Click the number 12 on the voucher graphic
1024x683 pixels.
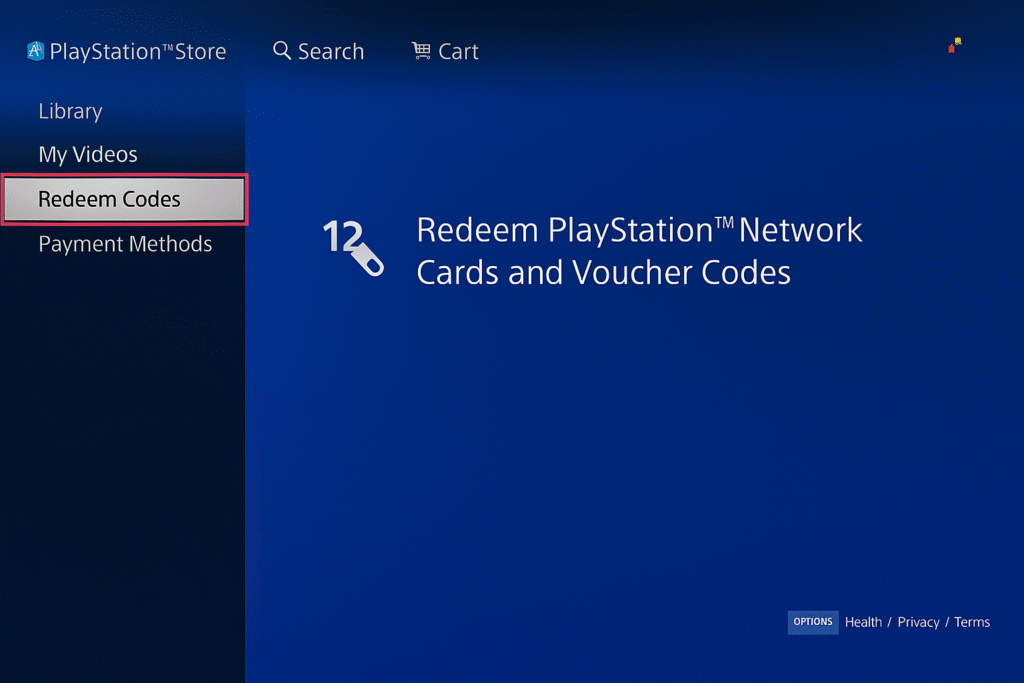[x=342, y=236]
